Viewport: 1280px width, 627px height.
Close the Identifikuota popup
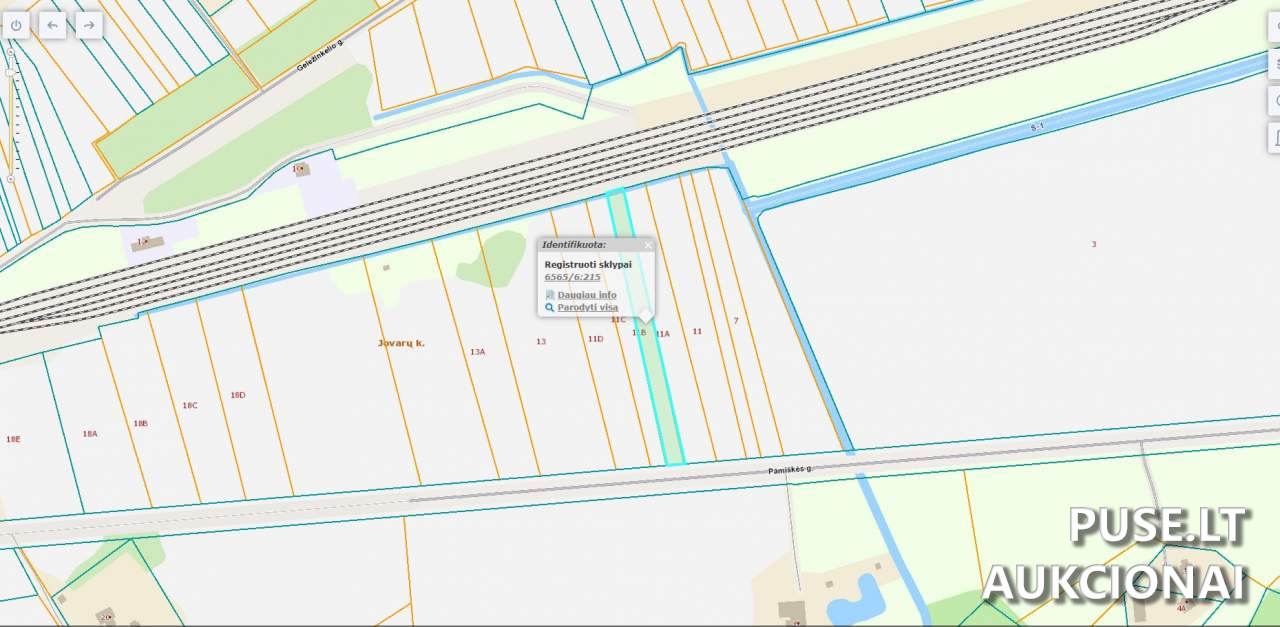(647, 244)
